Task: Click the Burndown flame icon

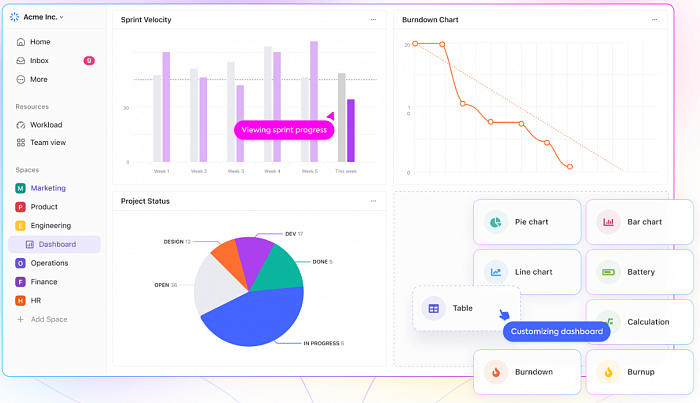Action: coord(496,372)
